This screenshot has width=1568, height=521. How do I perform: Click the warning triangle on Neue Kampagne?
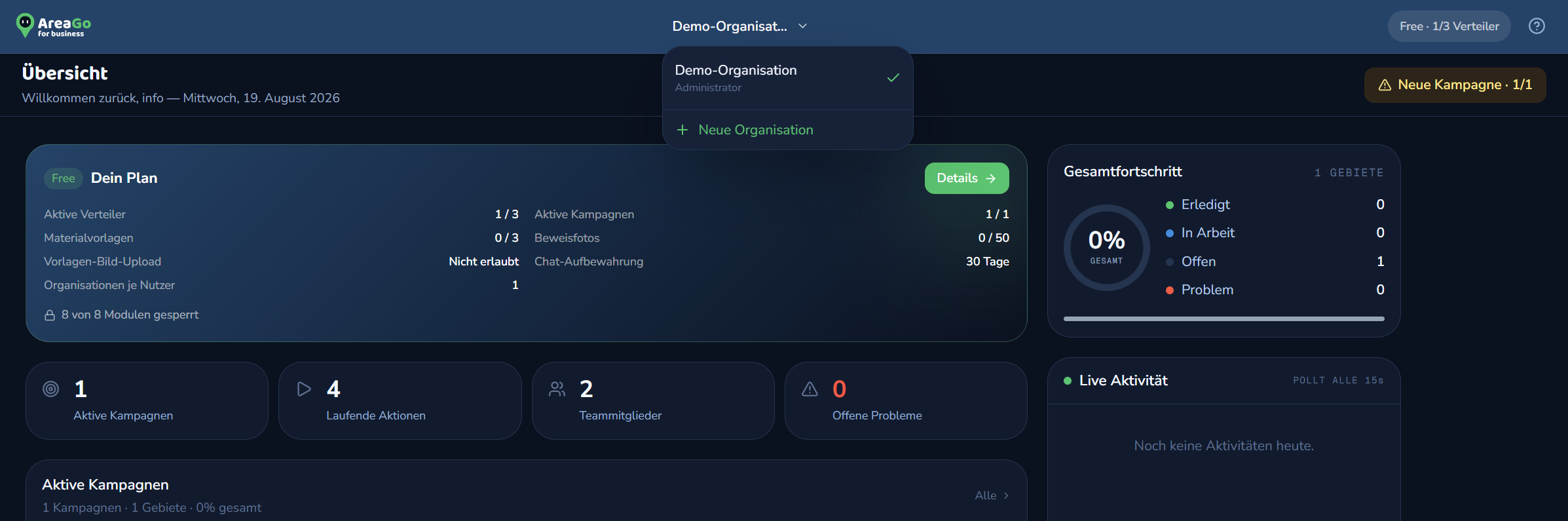point(1385,85)
